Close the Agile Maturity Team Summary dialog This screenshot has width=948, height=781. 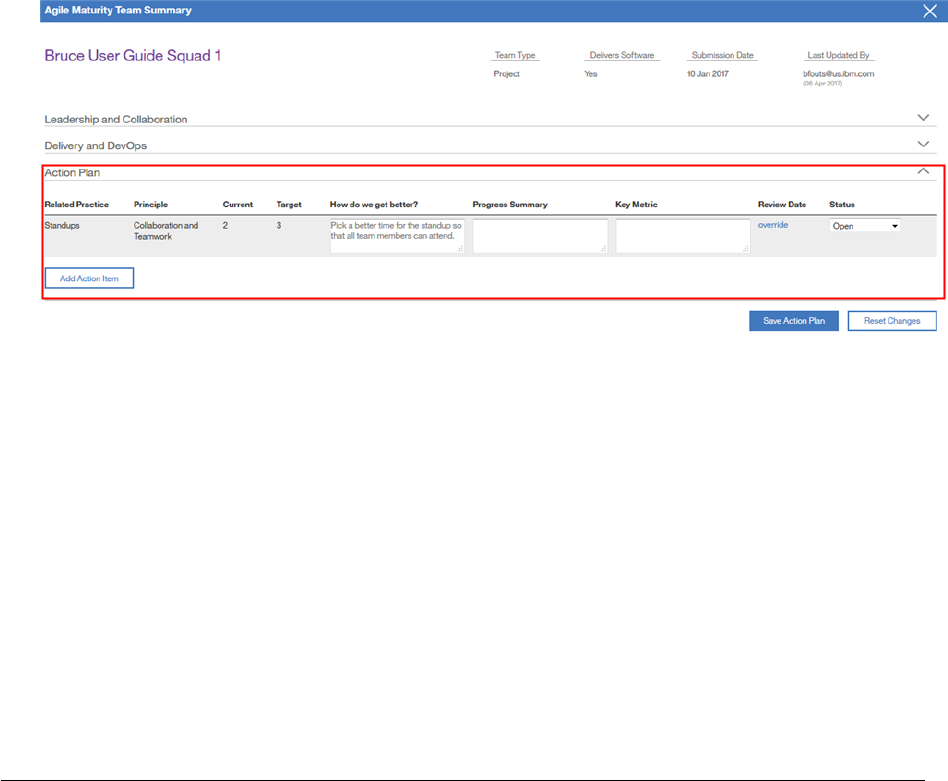click(x=929, y=11)
